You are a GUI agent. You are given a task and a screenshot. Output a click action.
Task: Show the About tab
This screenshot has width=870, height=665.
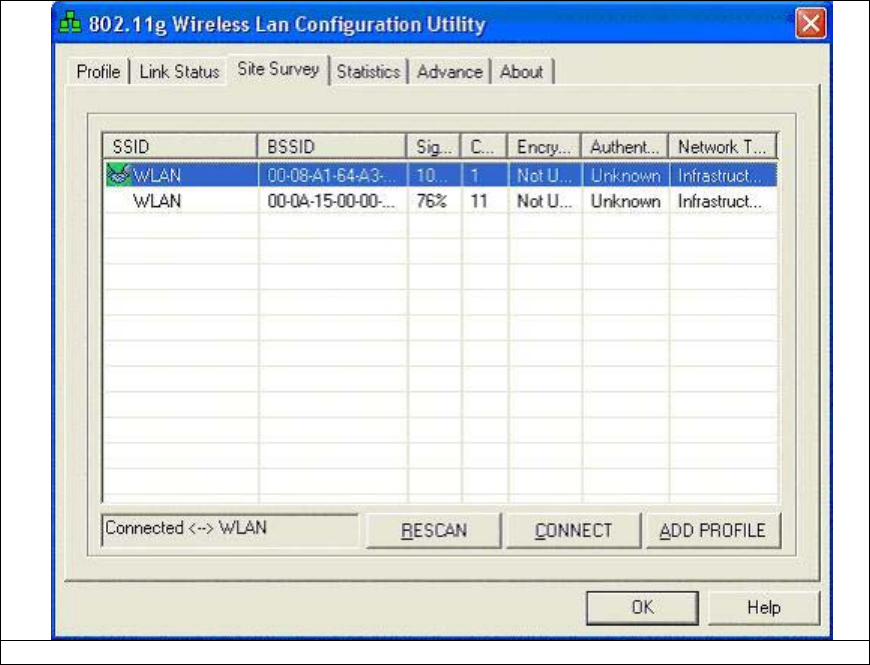tap(522, 72)
